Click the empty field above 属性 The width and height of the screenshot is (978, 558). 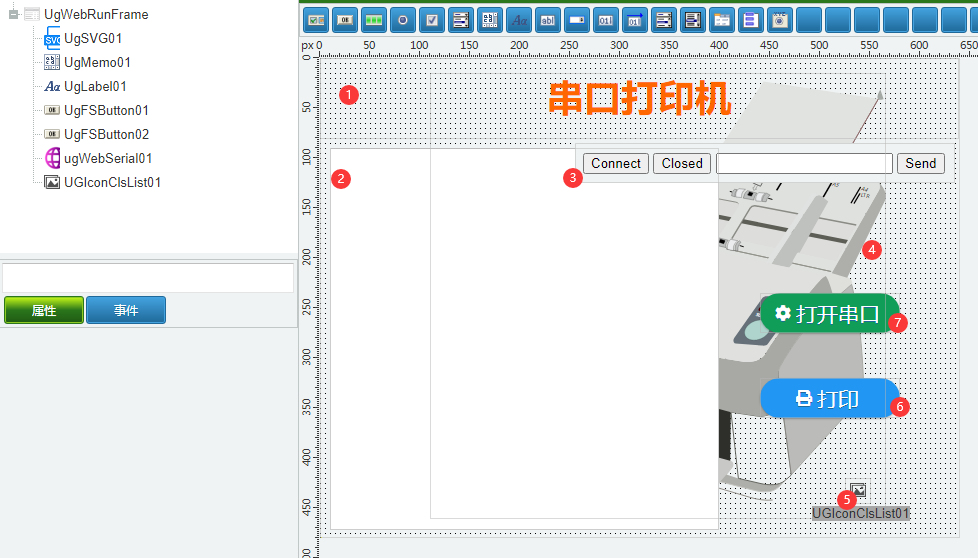[x=148, y=277]
